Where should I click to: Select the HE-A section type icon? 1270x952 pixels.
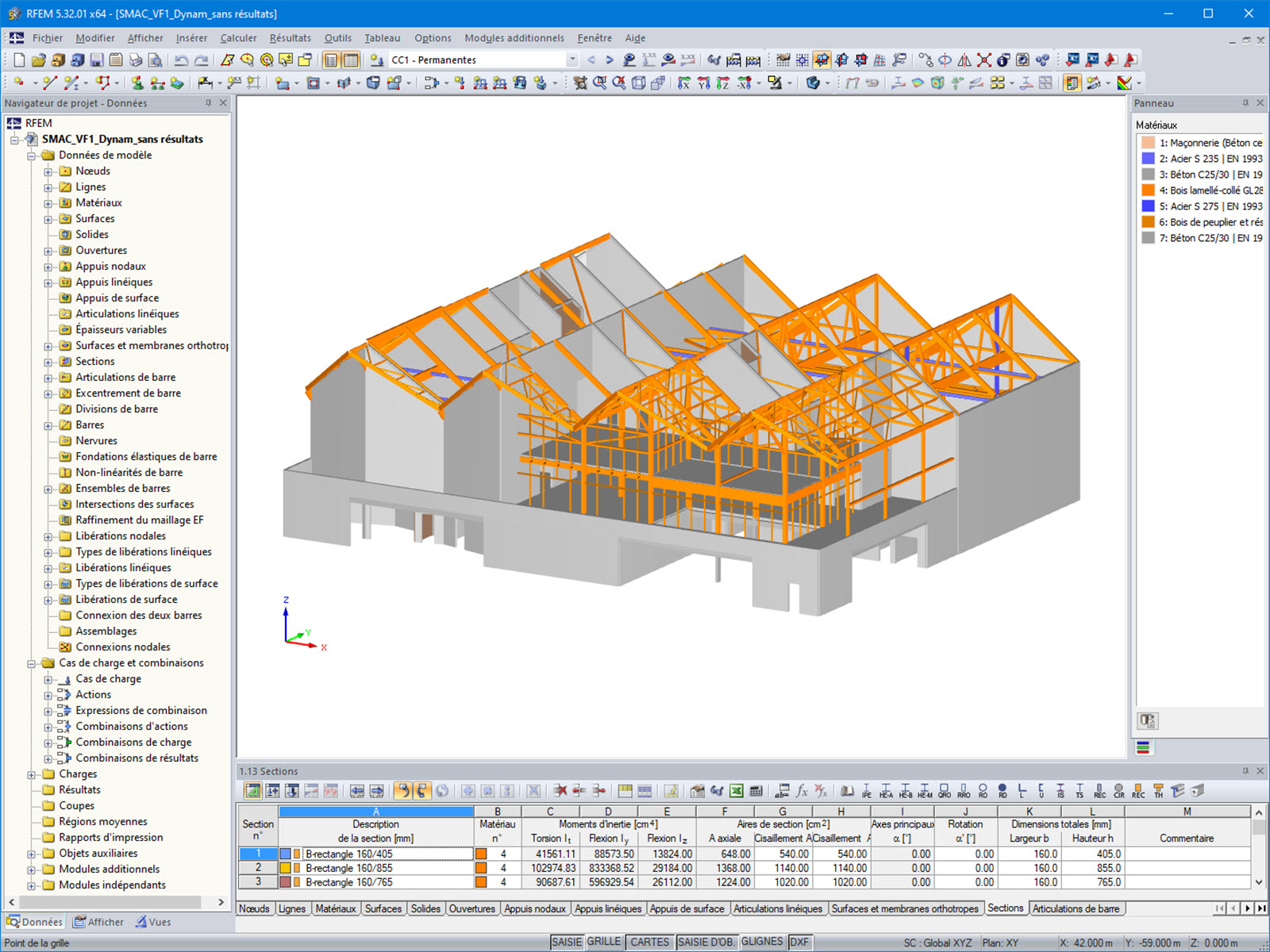pos(886,791)
